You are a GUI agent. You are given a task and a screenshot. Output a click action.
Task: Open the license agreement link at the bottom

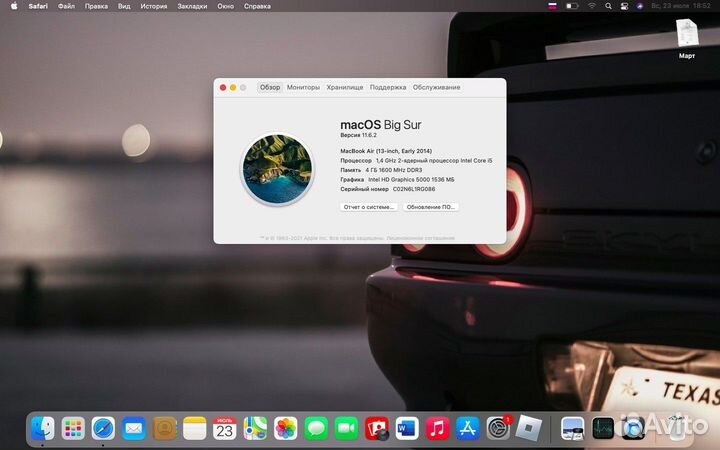[420, 238]
